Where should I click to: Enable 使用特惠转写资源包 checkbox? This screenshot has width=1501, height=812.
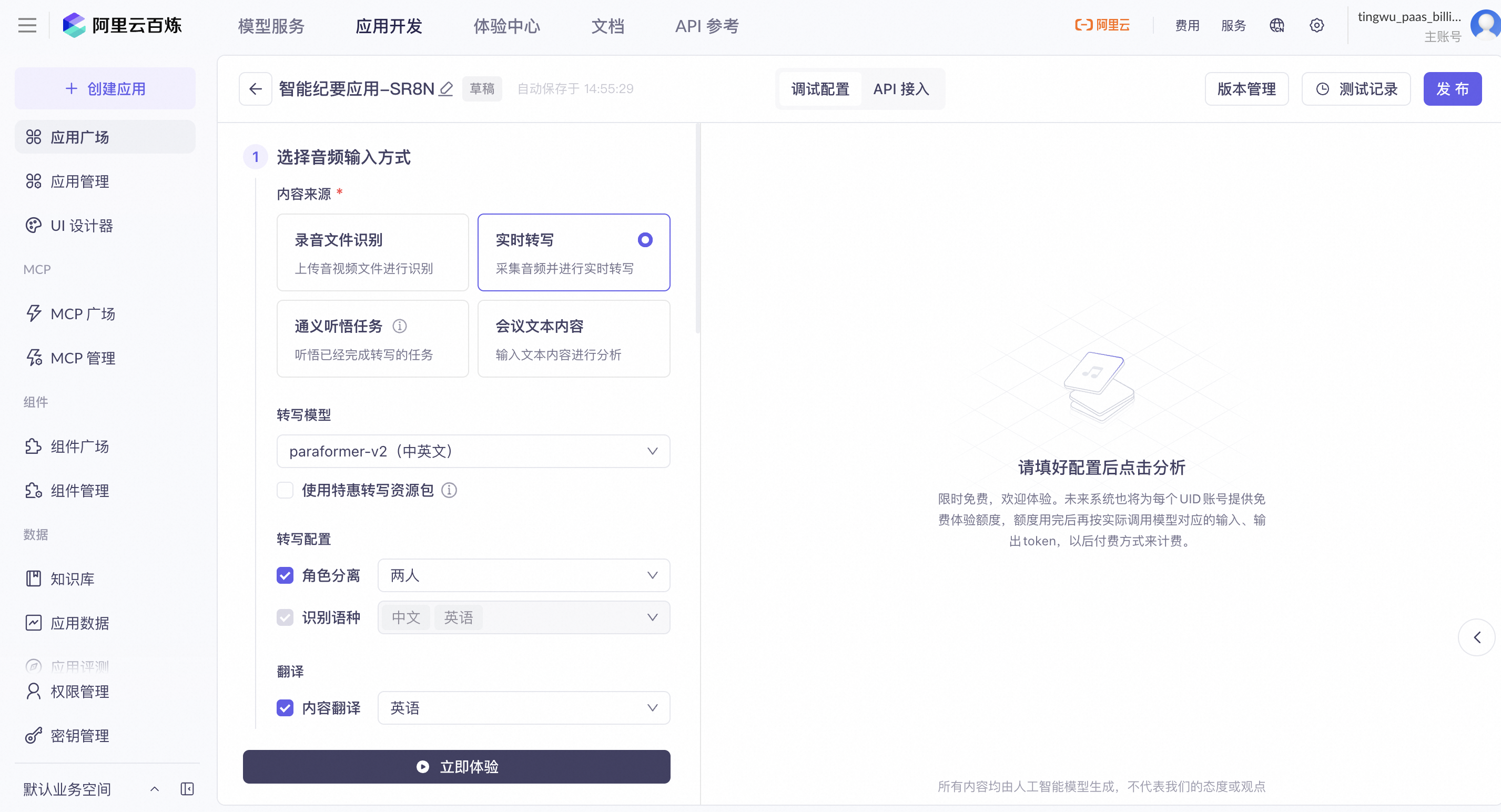285,491
